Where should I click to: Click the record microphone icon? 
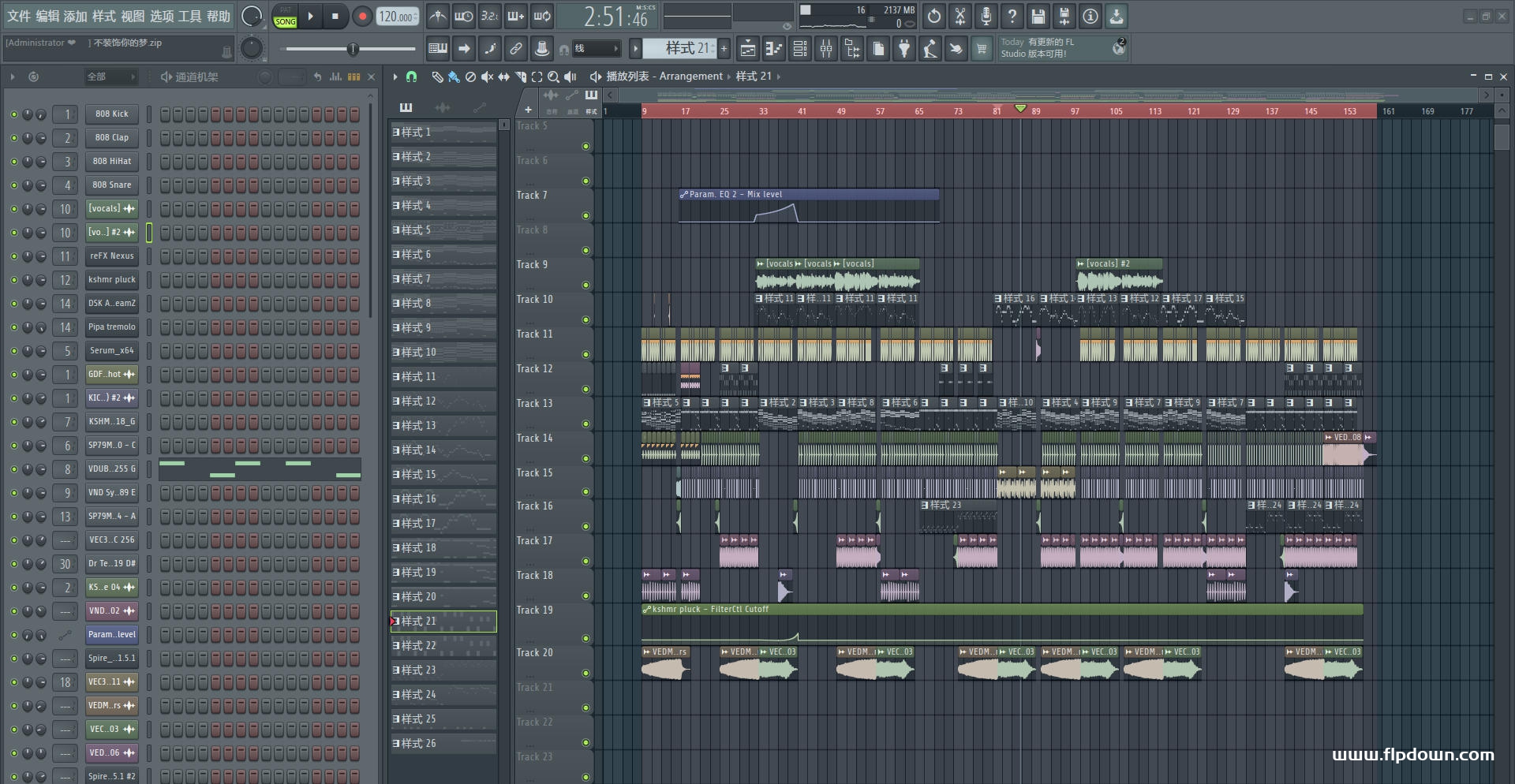[986, 16]
